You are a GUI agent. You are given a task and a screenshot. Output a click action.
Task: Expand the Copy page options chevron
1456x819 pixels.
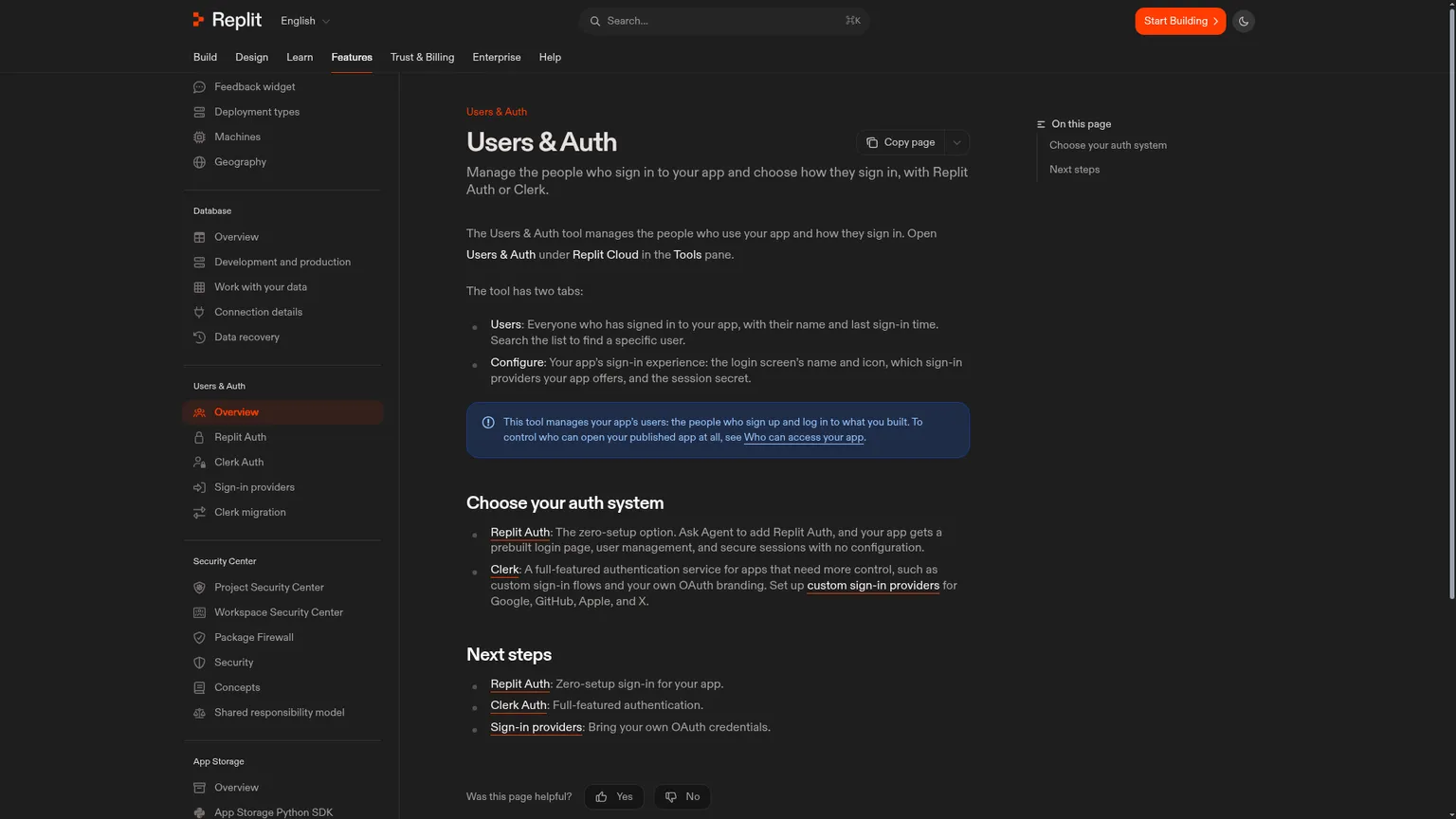pyautogui.click(x=956, y=142)
